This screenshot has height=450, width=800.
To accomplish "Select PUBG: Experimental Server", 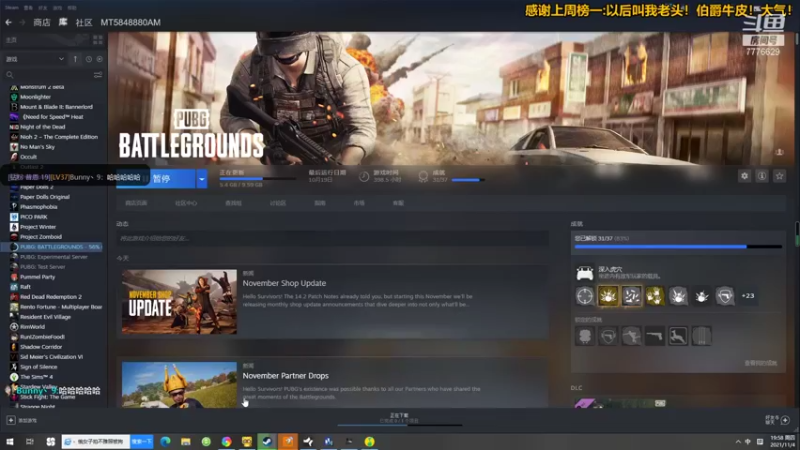I will (54, 257).
